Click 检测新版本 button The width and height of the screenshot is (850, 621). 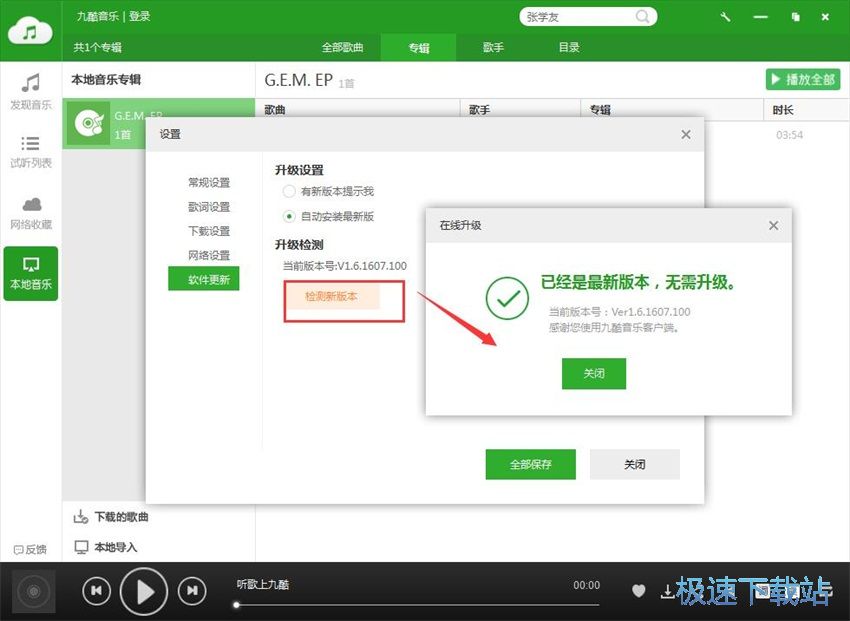(332, 296)
